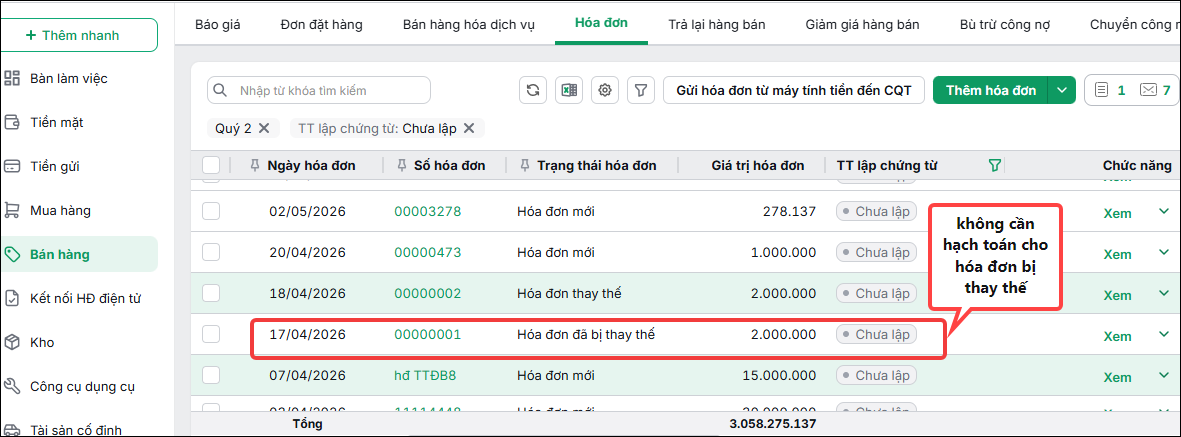Open the settings gear icon

coord(605,90)
